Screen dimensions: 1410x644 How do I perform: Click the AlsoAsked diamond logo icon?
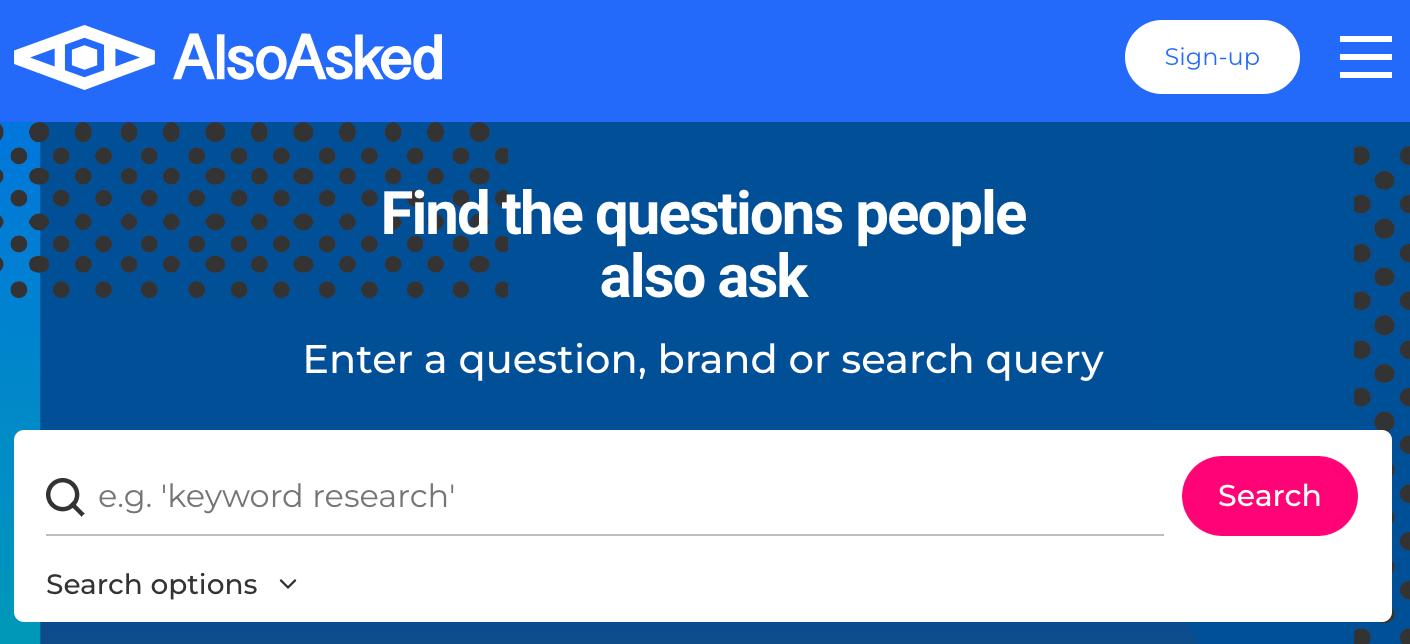pos(84,58)
